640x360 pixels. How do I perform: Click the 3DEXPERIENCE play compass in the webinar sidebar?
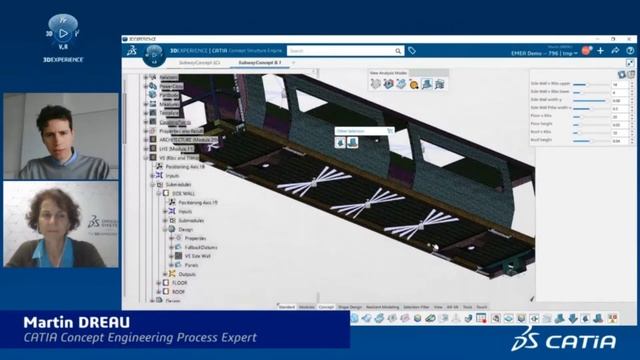point(63,32)
